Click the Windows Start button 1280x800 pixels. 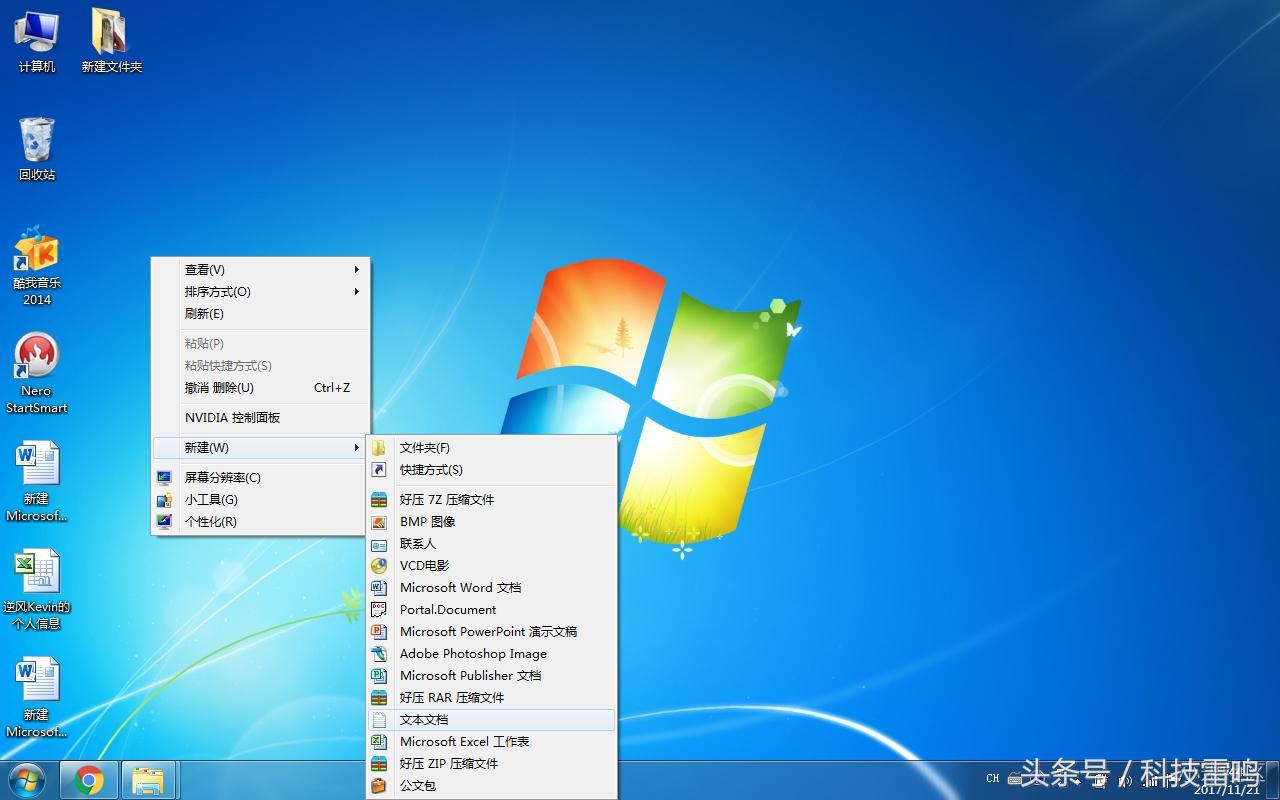click(x=27, y=780)
